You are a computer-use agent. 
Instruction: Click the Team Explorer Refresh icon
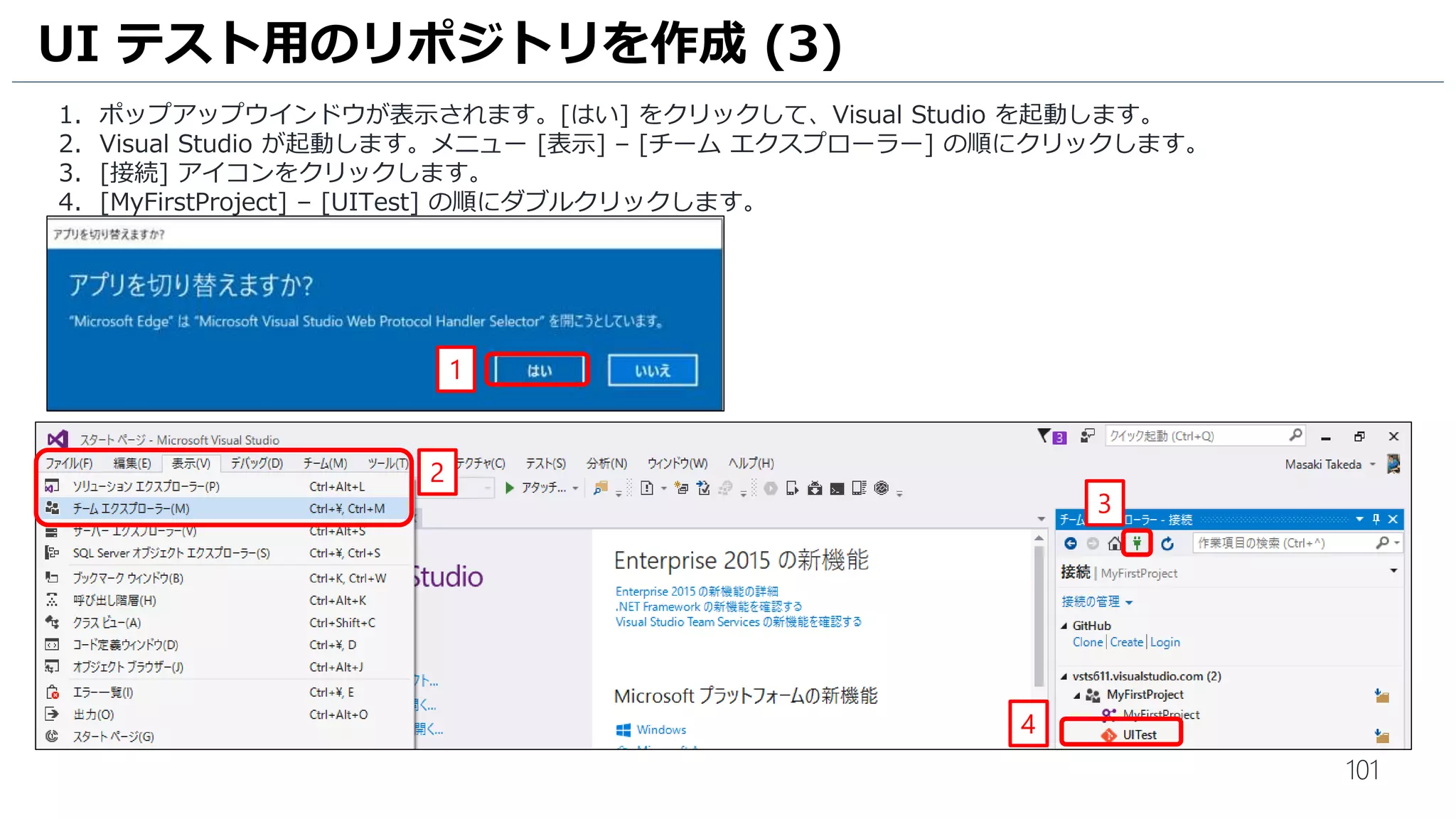(1167, 544)
